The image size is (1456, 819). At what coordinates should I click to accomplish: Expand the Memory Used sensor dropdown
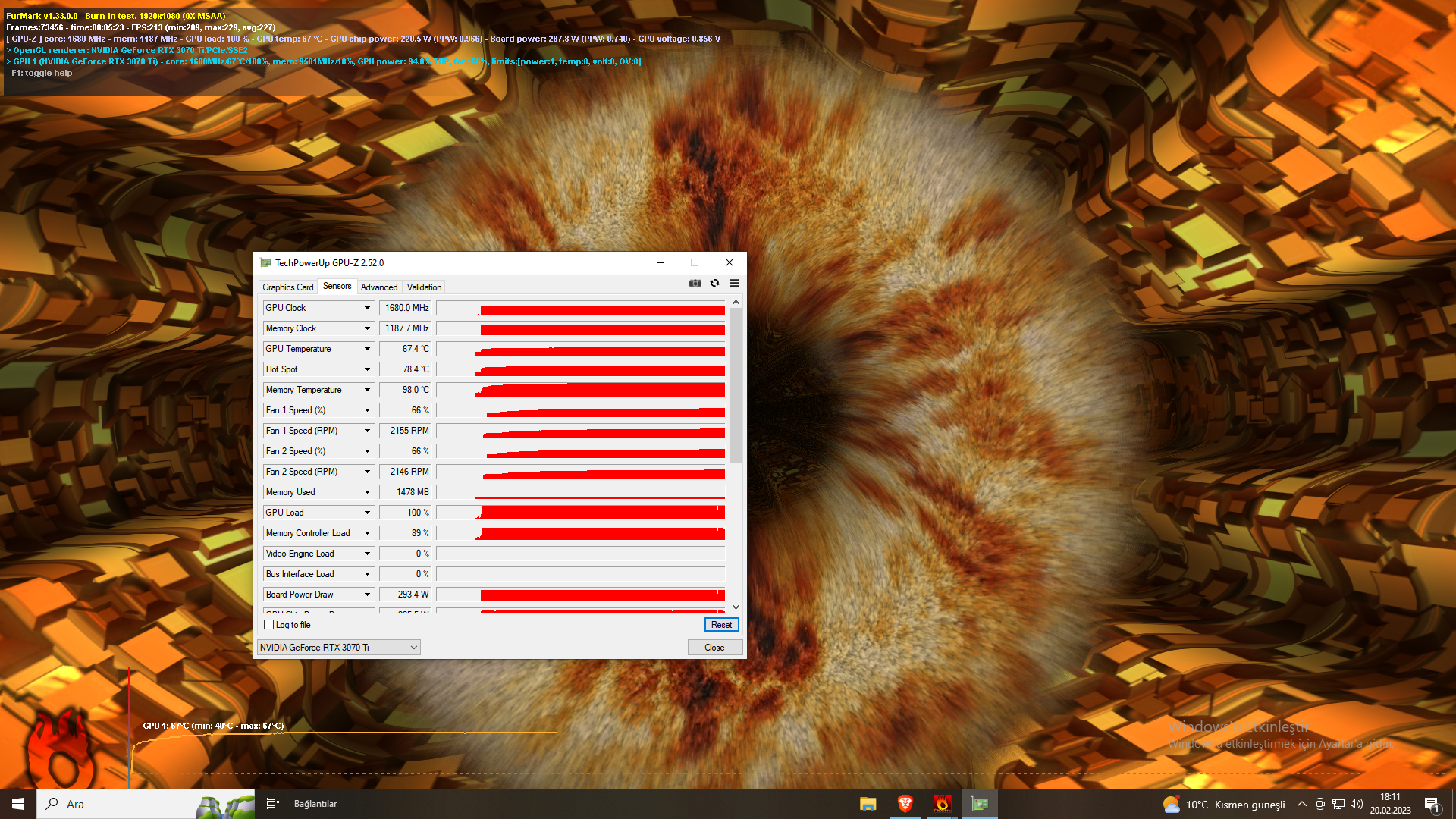[x=367, y=492]
